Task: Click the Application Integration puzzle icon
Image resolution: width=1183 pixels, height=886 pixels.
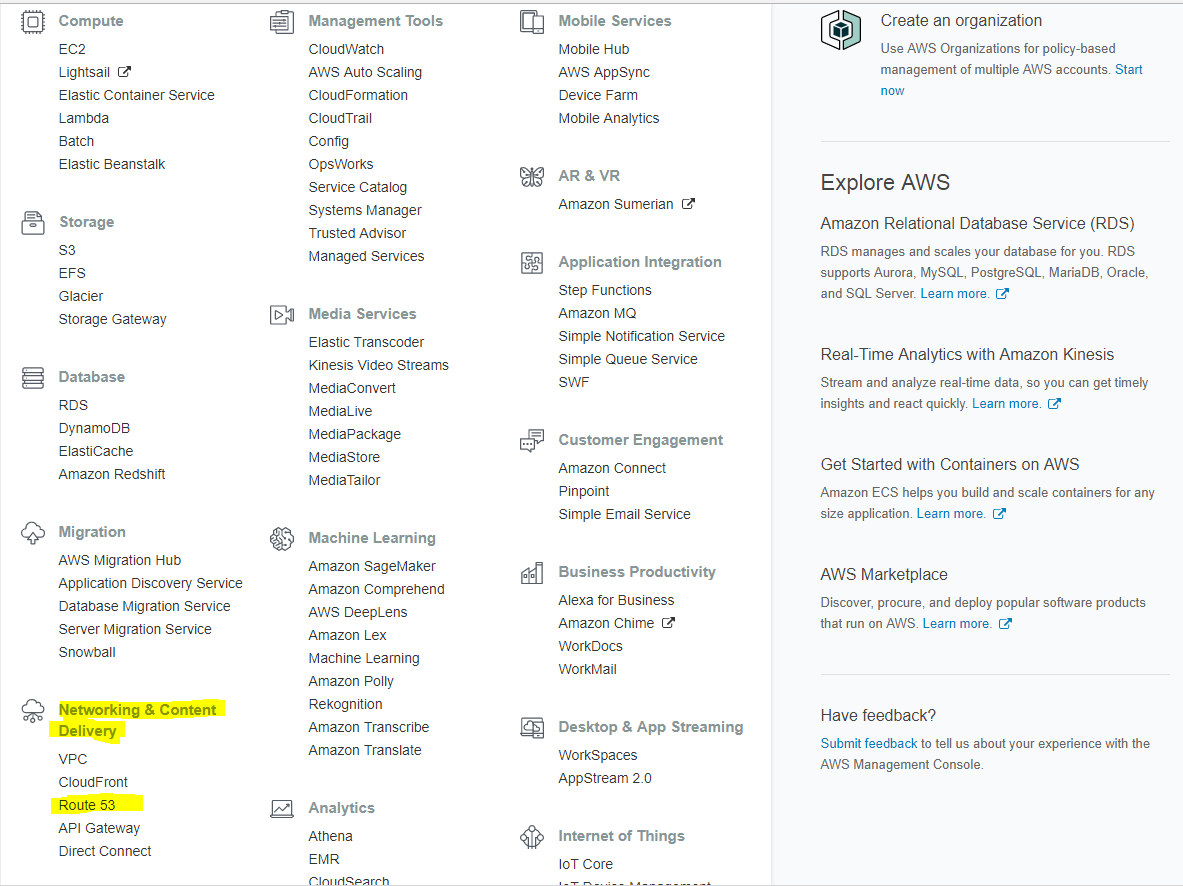Action: 532,263
